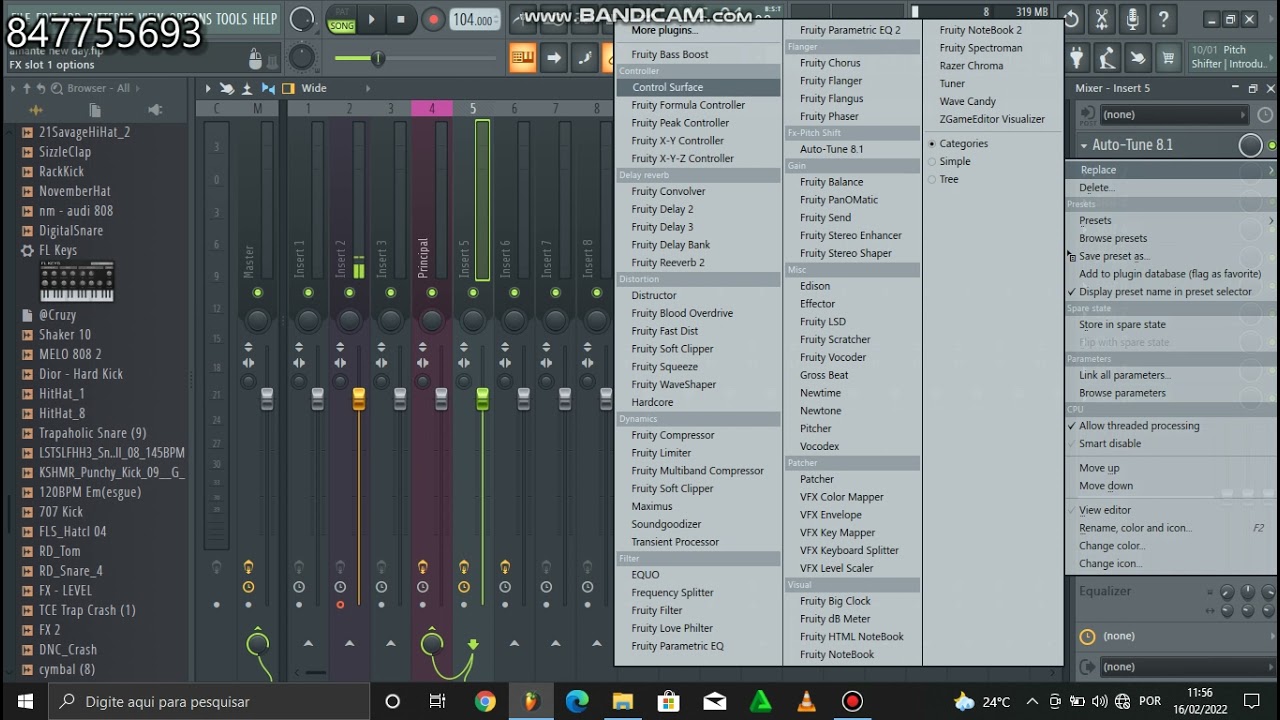Click the Insert 5 green volume fader
This screenshot has height=720, width=1280.
coord(482,399)
